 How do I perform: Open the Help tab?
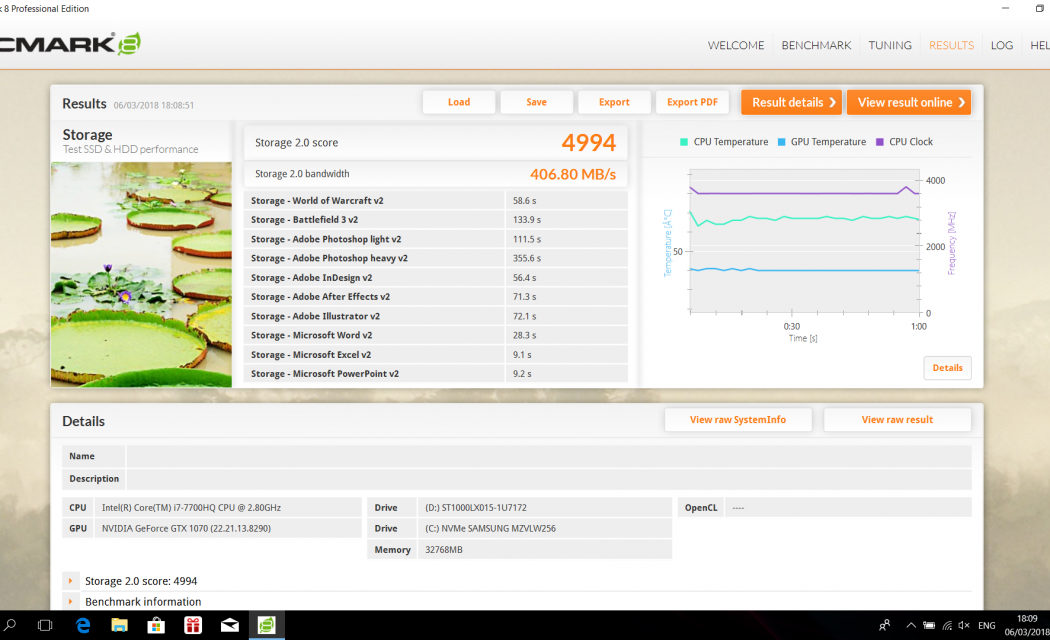click(1039, 46)
